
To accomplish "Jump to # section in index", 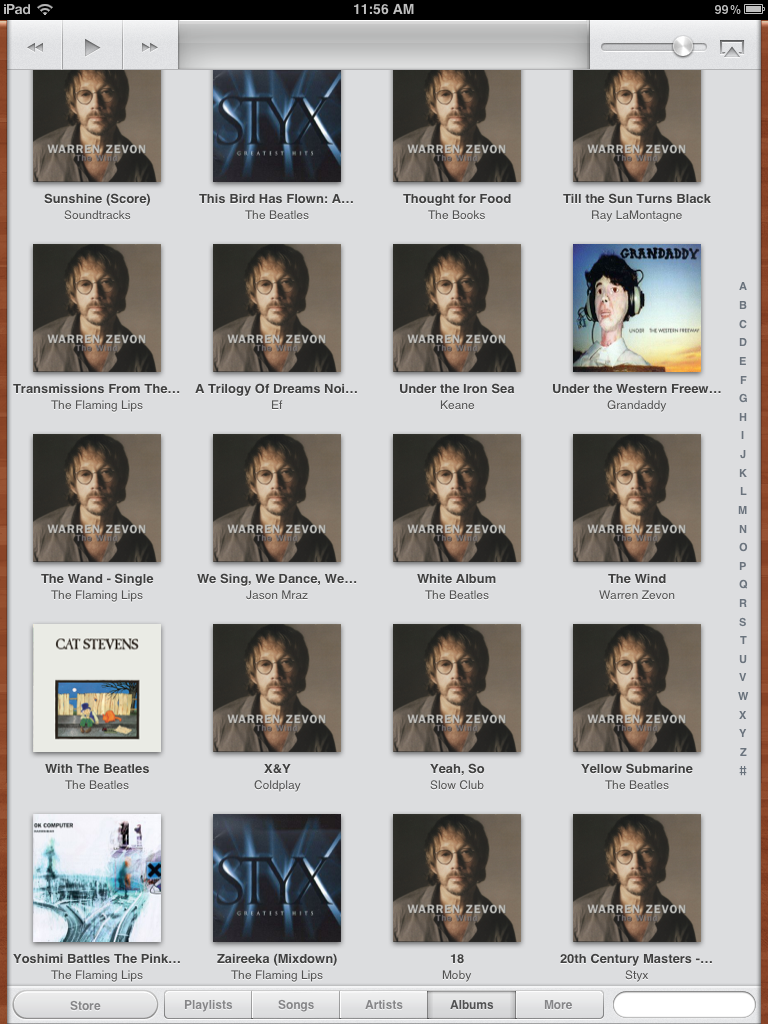I will point(743,771).
